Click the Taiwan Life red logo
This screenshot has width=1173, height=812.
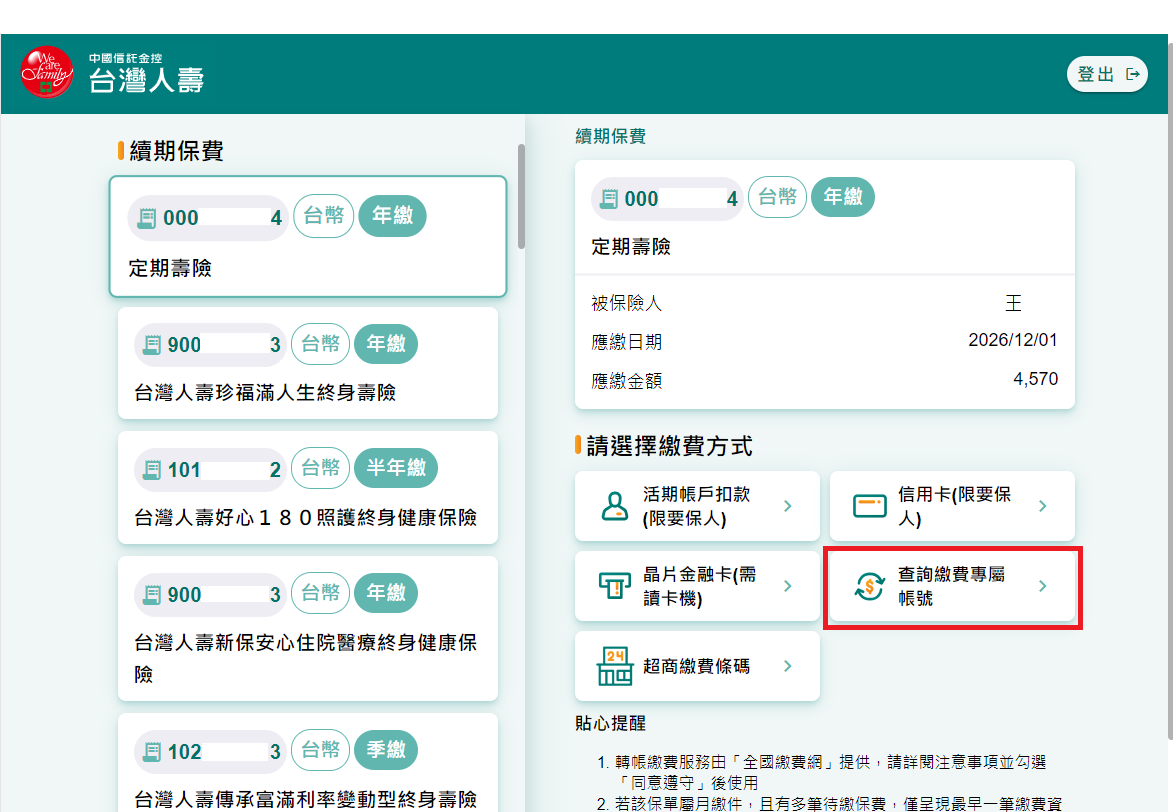[46, 72]
